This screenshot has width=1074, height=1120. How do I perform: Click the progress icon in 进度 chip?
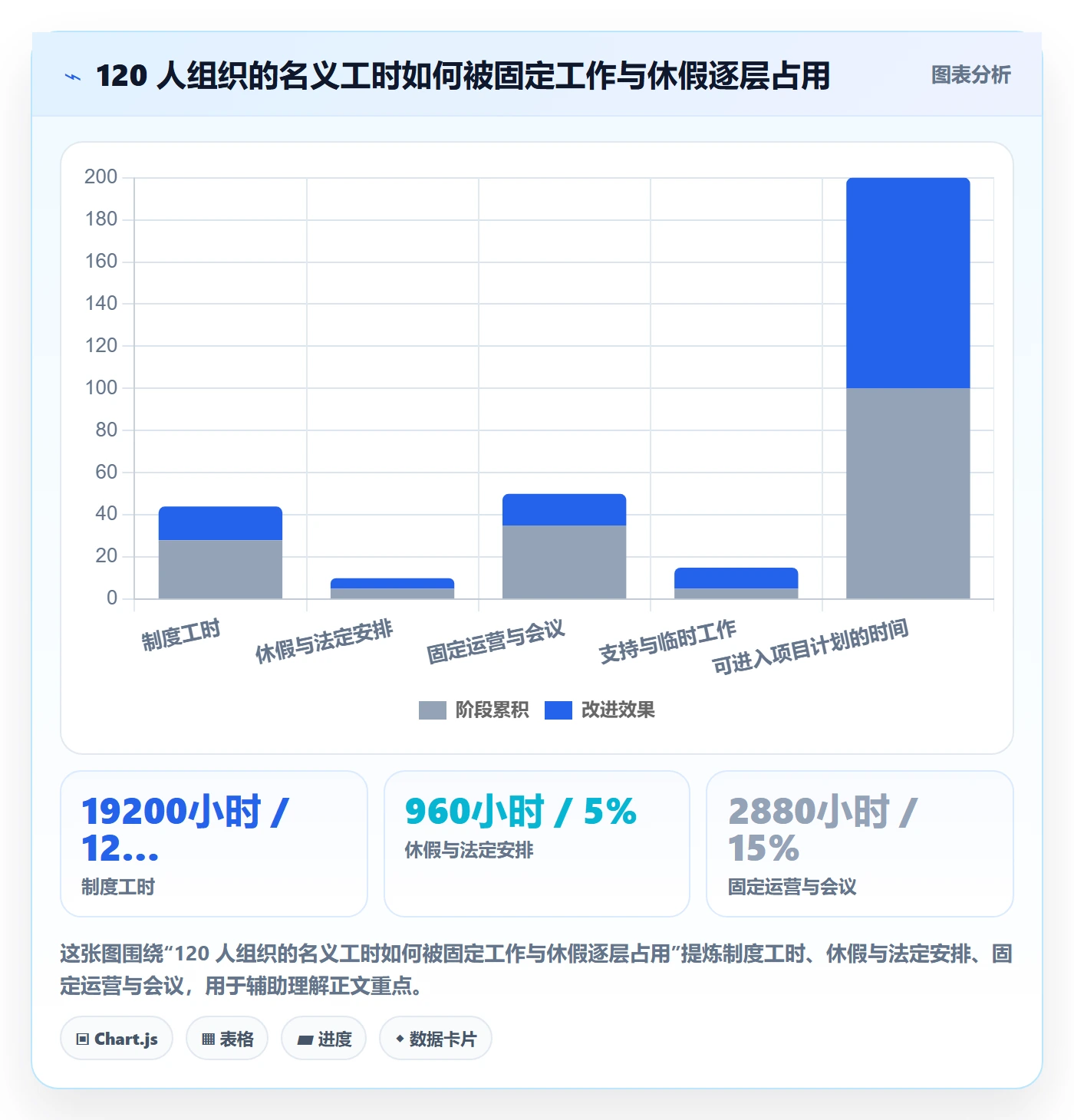[x=305, y=1040]
